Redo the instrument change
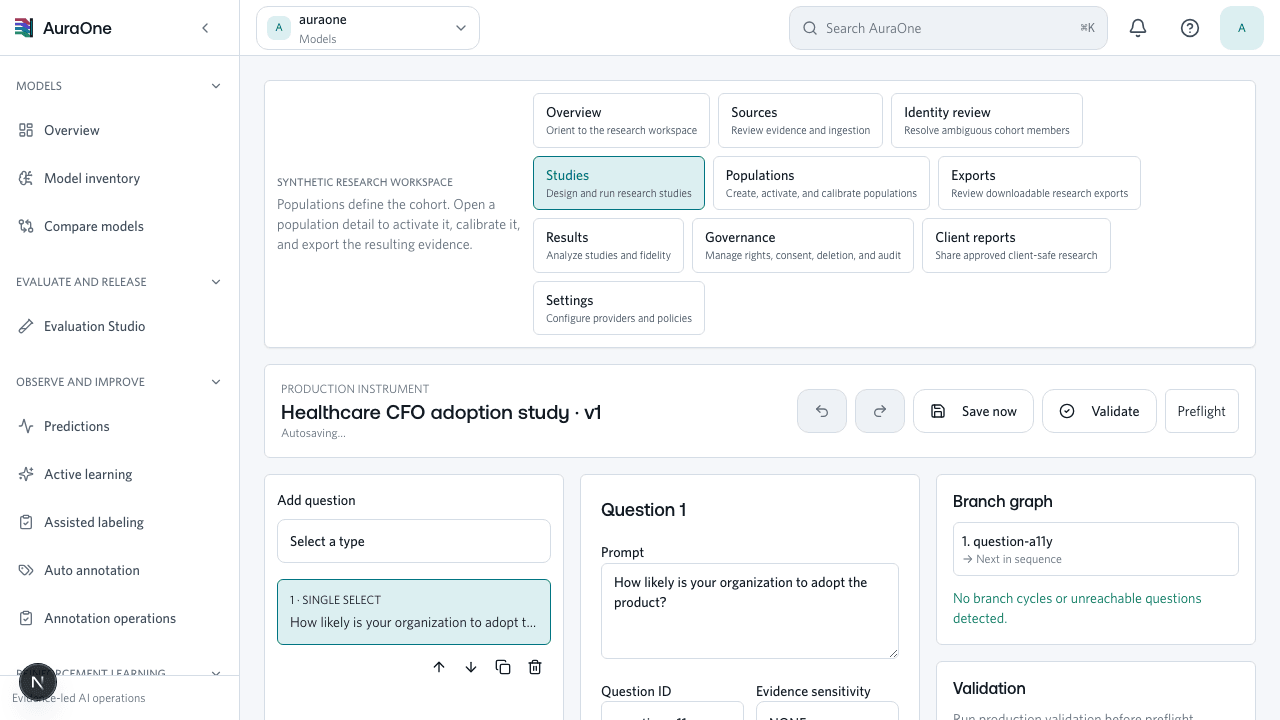This screenshot has height=720, width=1280. 880,411
